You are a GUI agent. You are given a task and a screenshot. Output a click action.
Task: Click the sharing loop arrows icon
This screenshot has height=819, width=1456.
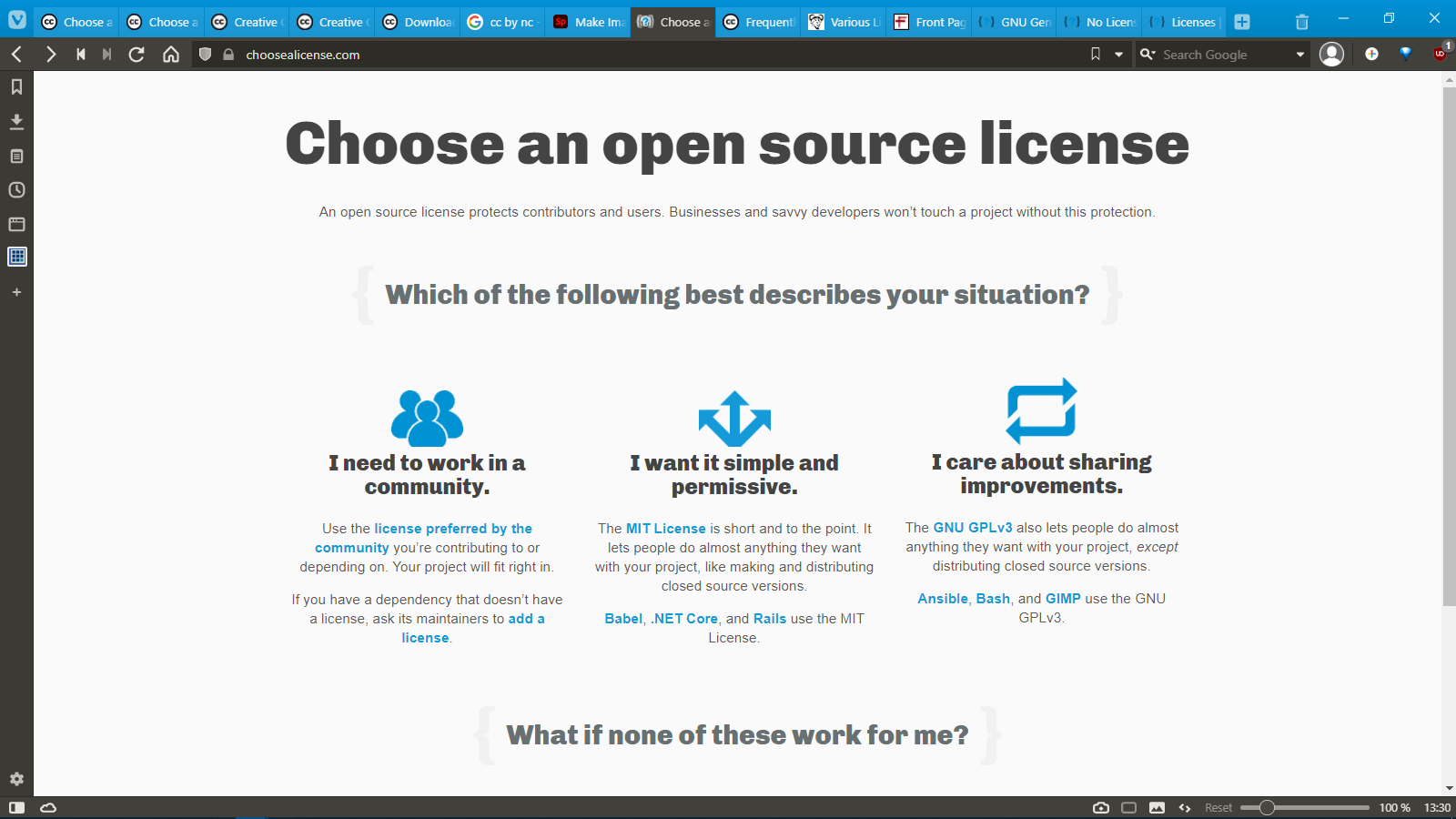coord(1041,410)
